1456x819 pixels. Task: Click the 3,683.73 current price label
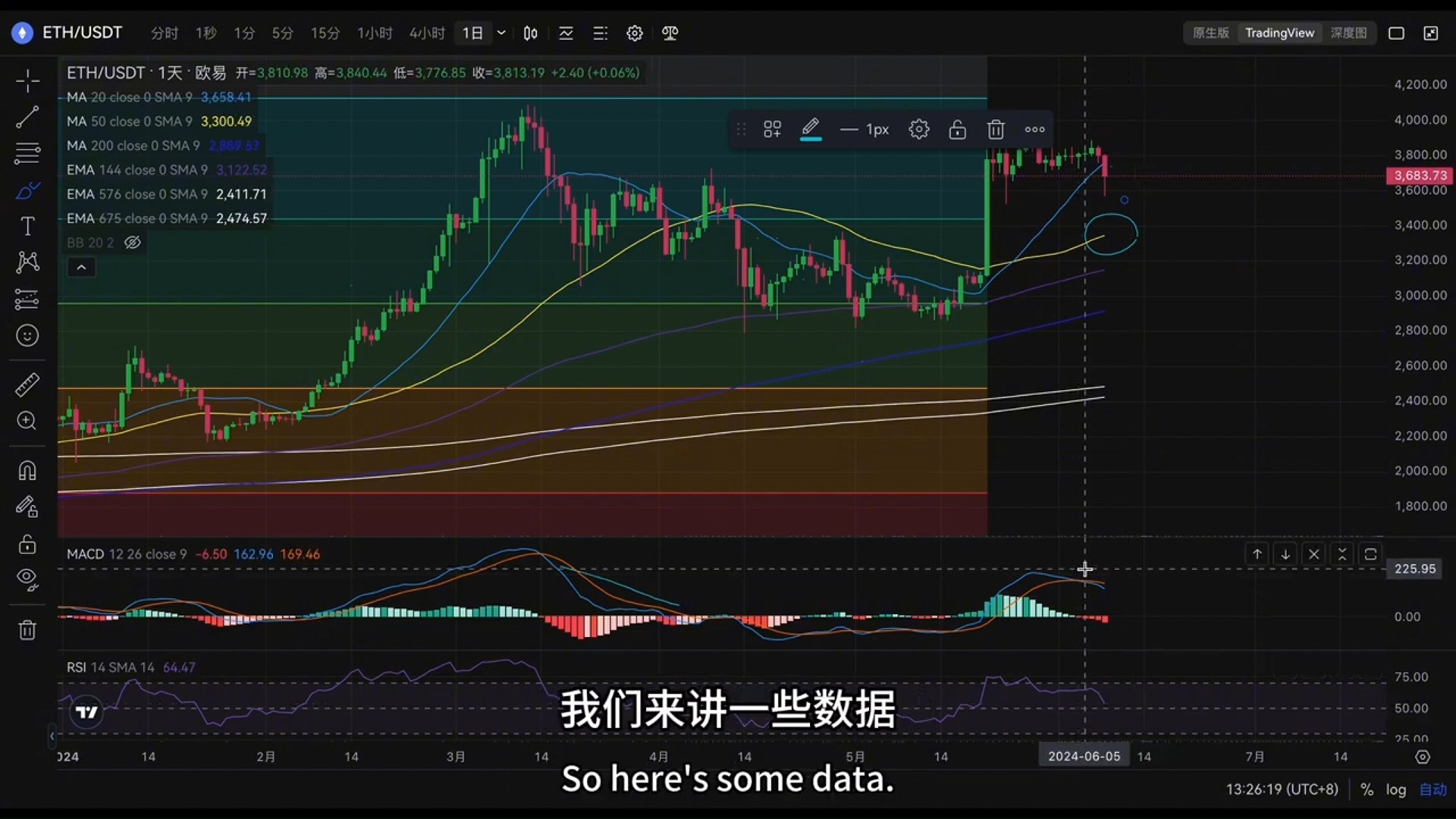[1420, 175]
